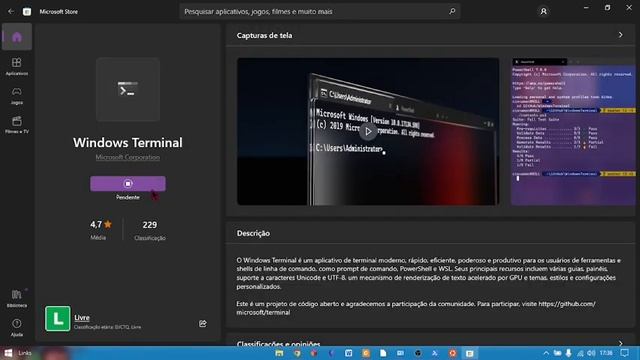Open the purple PowerShell screenshot thumbnail
The image size is (640, 360).
pos(573,131)
